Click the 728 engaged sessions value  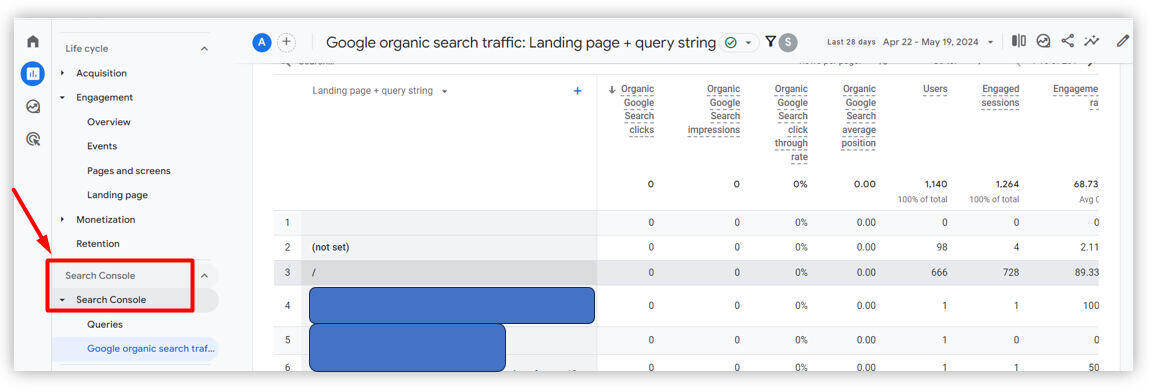(x=1011, y=272)
